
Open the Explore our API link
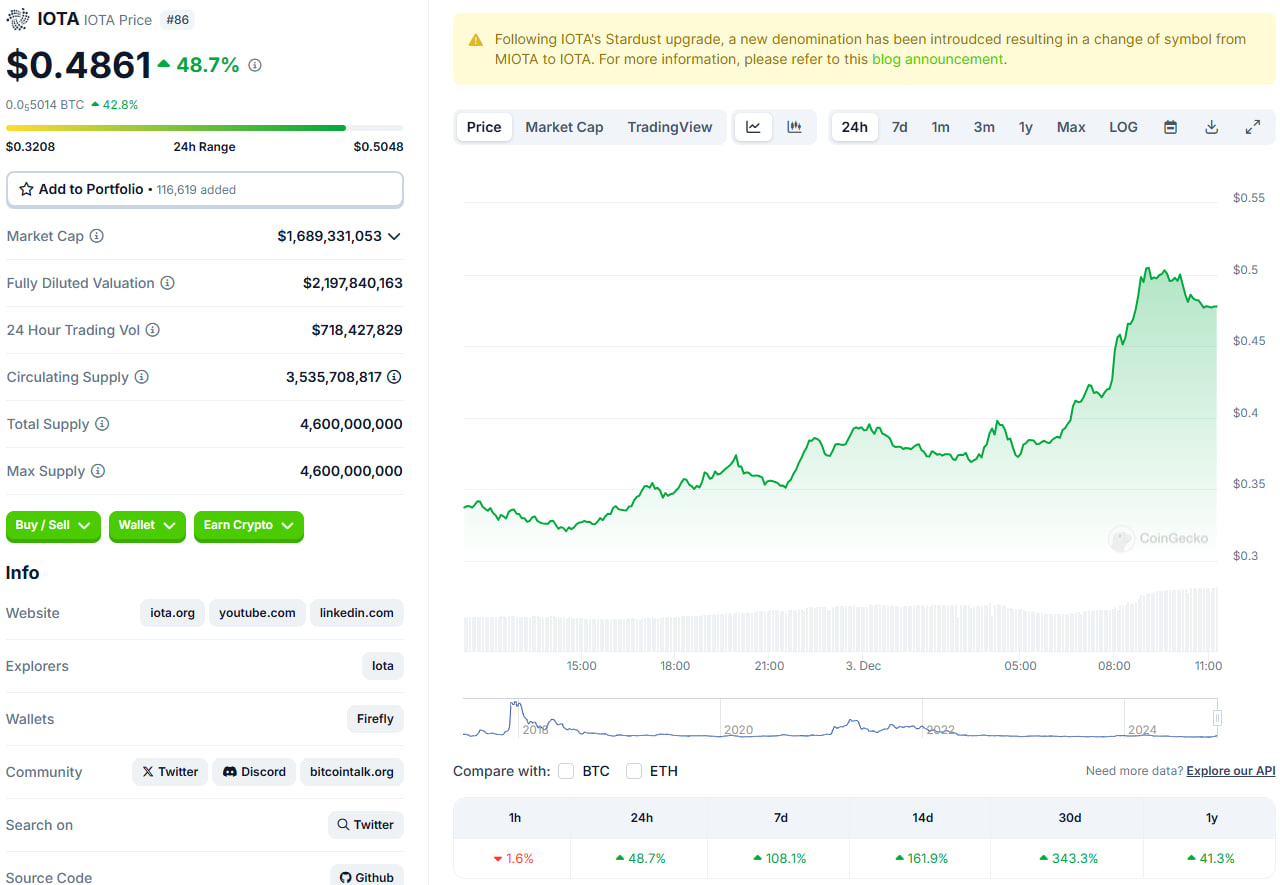(x=1231, y=771)
